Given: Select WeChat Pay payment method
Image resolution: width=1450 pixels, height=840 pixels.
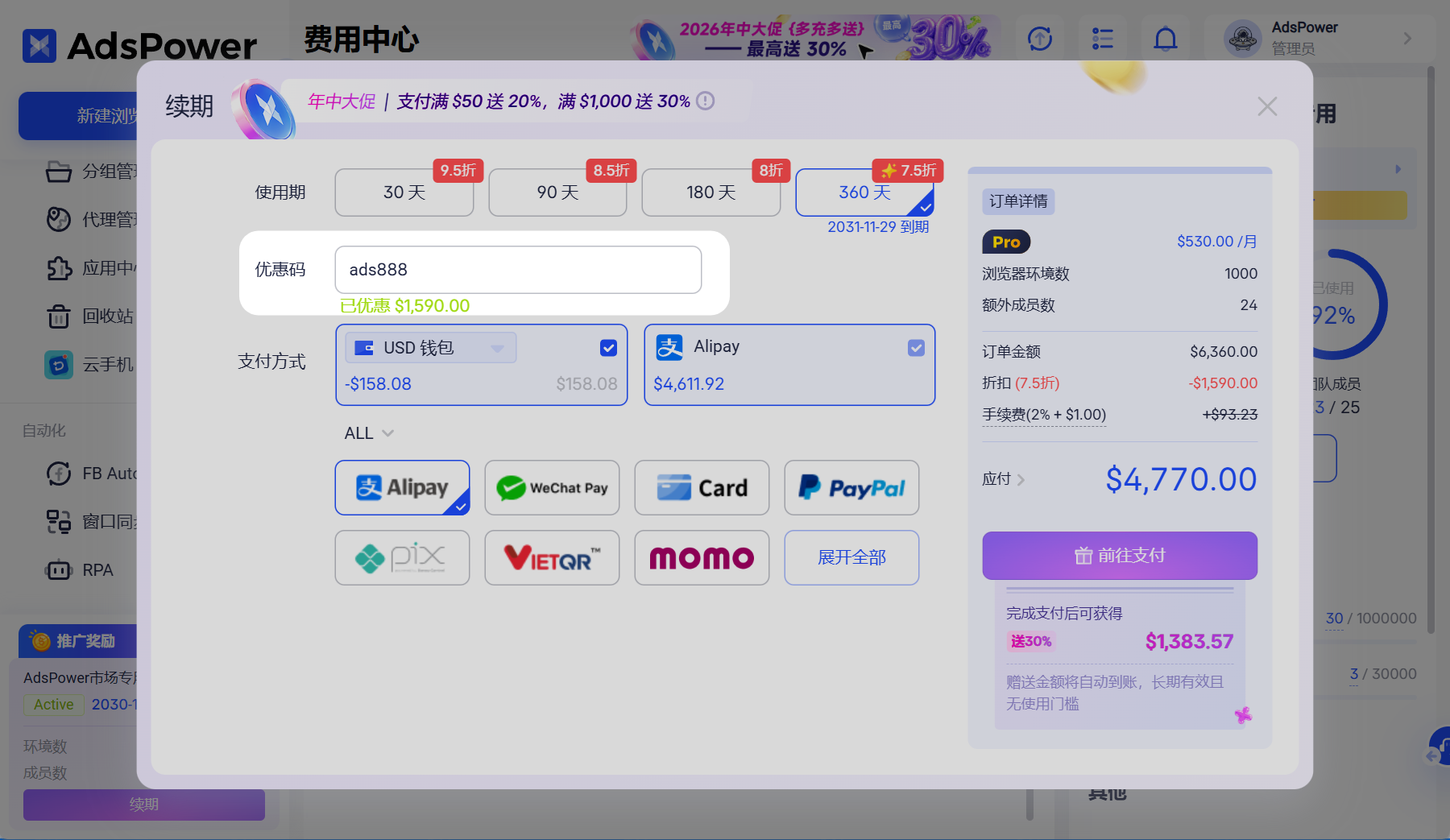Looking at the screenshot, I should (x=552, y=487).
